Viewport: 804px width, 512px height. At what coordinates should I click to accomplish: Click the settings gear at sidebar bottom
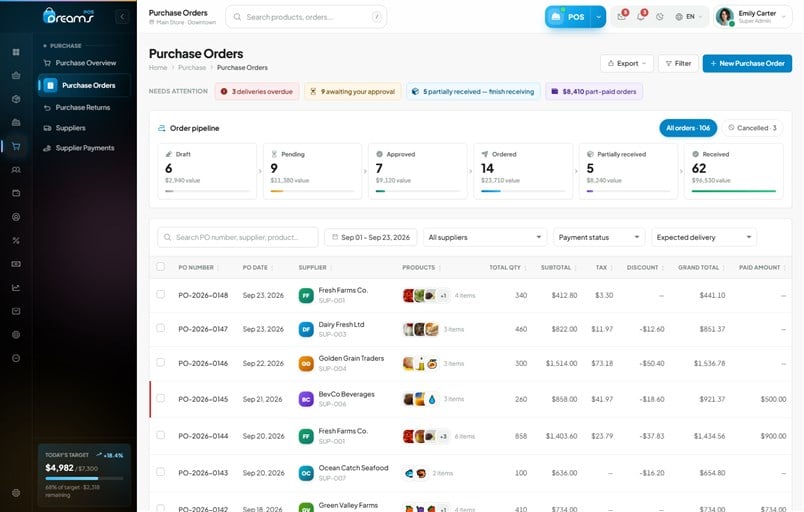pyautogui.click(x=16, y=493)
